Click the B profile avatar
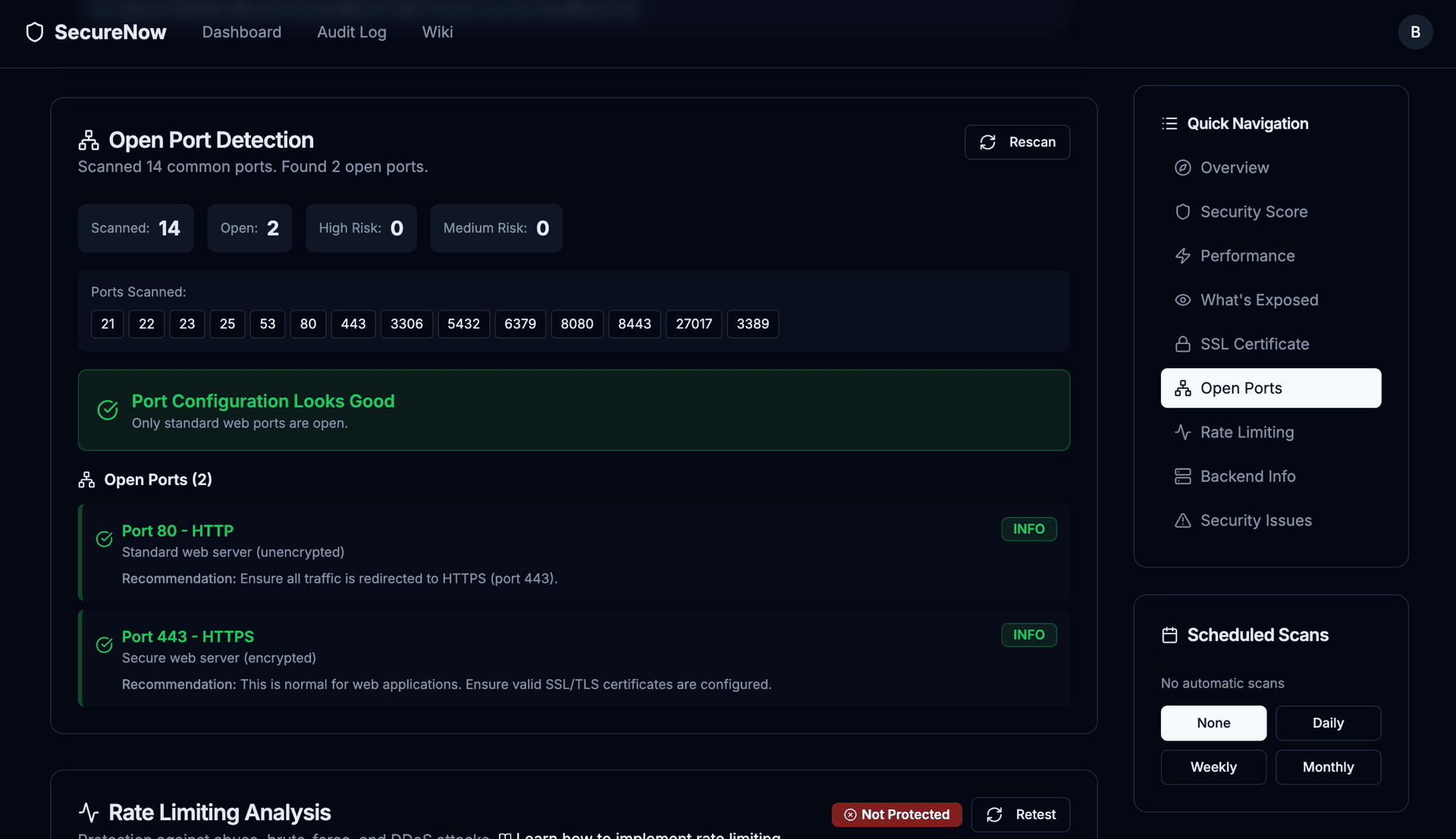Image resolution: width=1456 pixels, height=839 pixels. [x=1415, y=32]
